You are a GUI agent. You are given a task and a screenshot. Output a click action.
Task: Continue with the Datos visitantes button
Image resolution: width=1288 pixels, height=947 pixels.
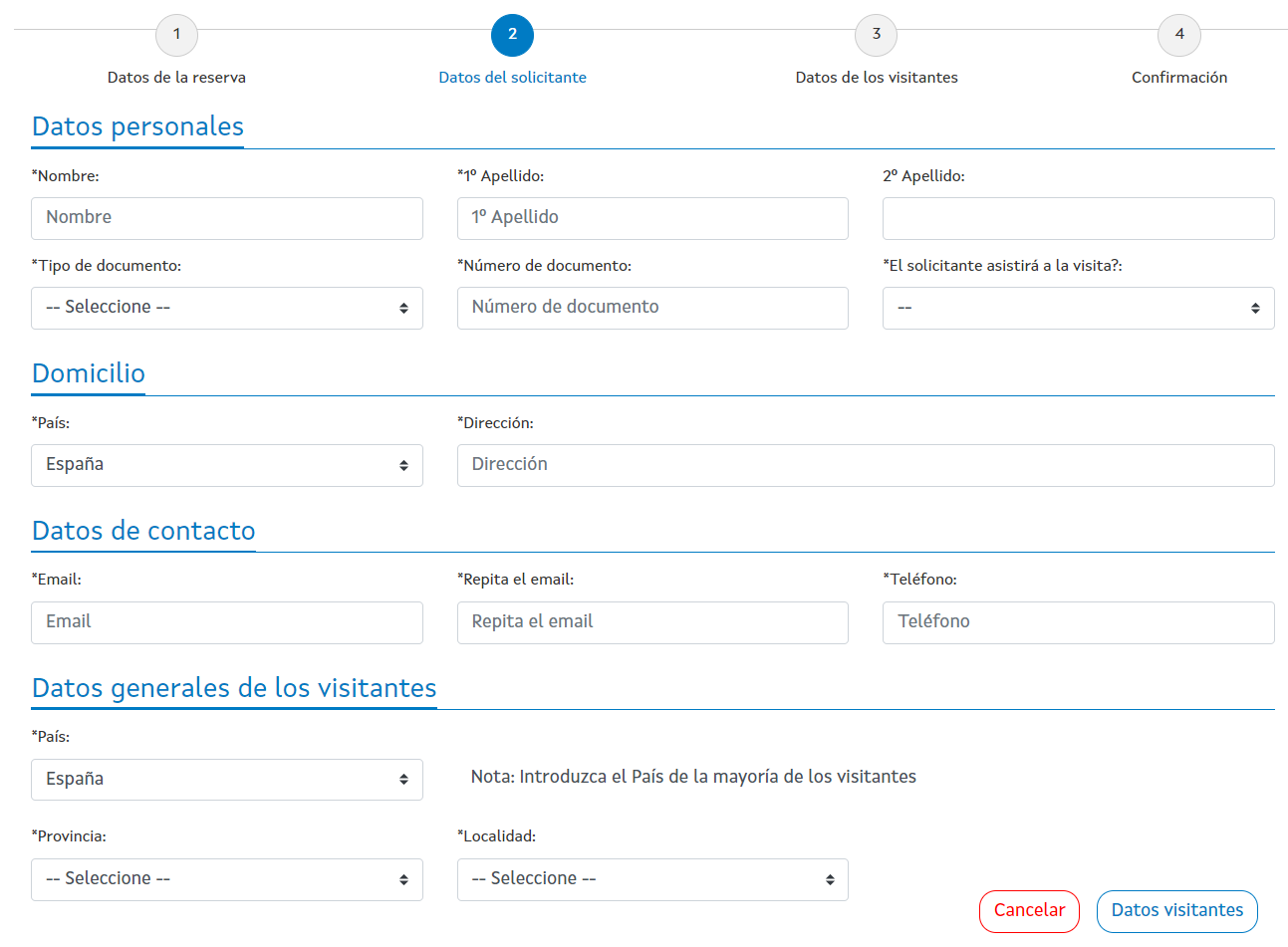click(x=1176, y=911)
